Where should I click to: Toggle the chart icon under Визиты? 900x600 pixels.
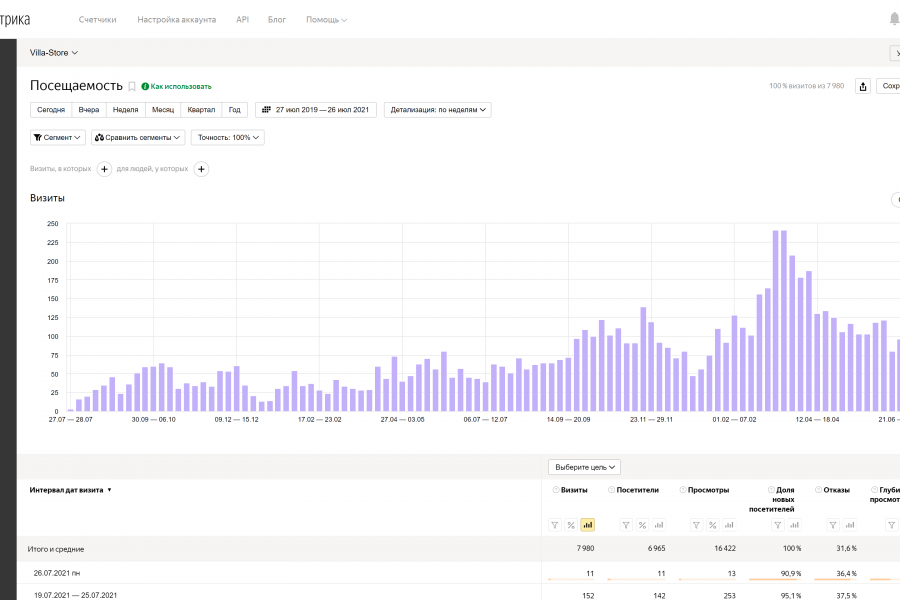tap(587, 524)
